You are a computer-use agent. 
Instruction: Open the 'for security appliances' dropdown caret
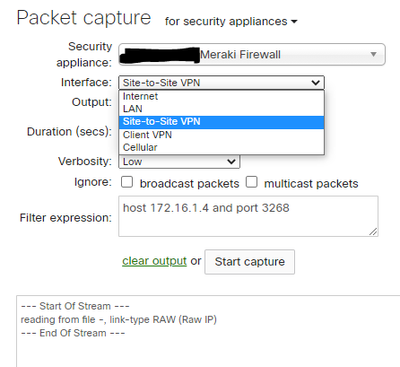pyautogui.click(x=294, y=22)
